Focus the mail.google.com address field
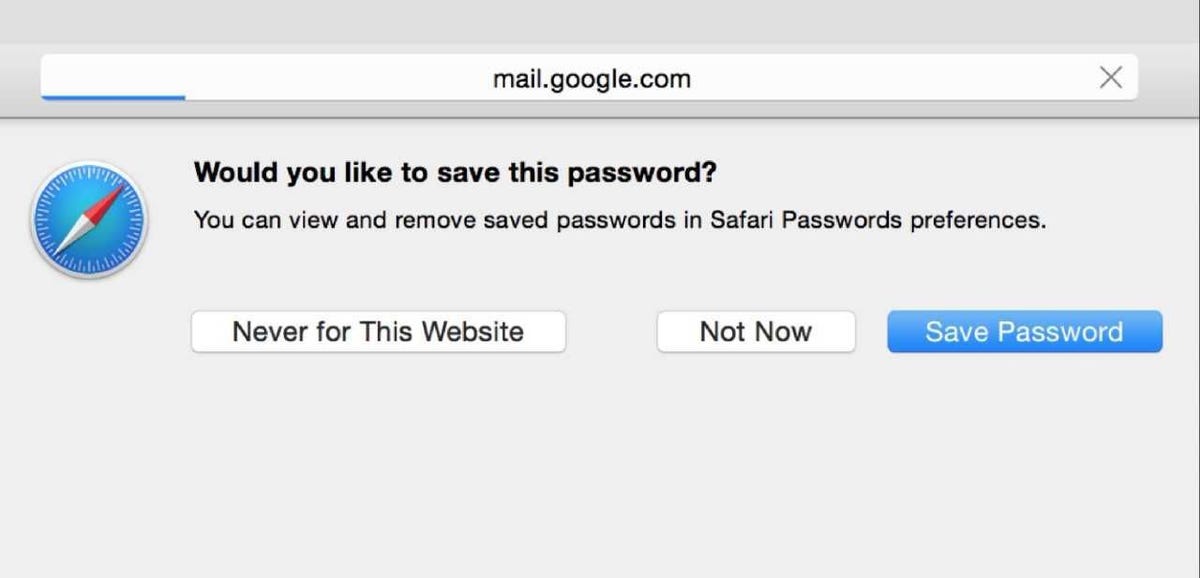 coord(589,78)
